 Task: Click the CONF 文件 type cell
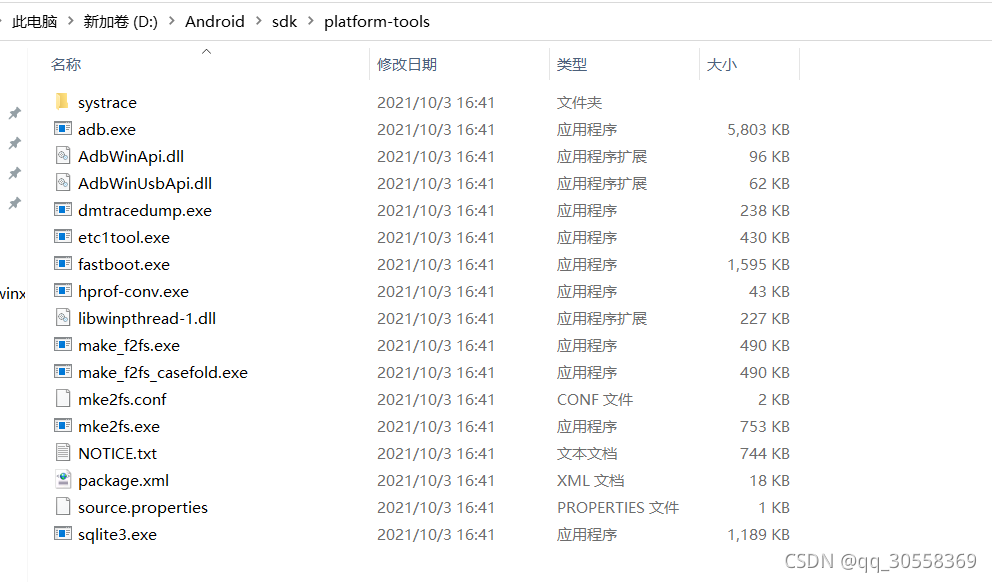click(x=595, y=400)
